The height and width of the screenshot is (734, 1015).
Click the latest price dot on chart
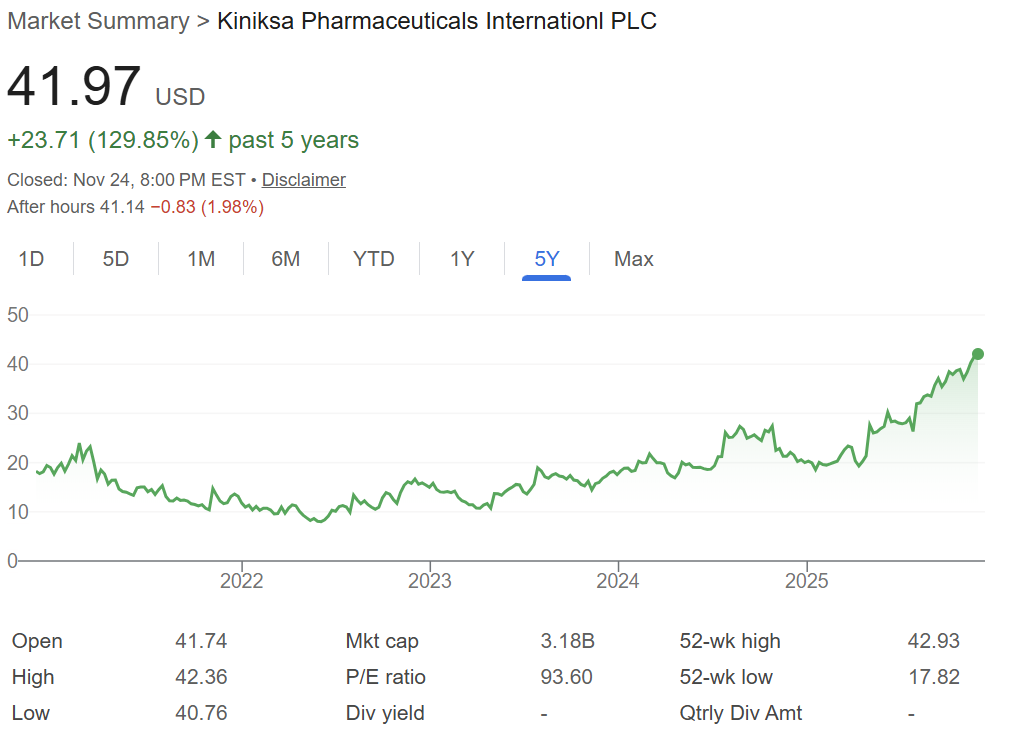point(978,354)
